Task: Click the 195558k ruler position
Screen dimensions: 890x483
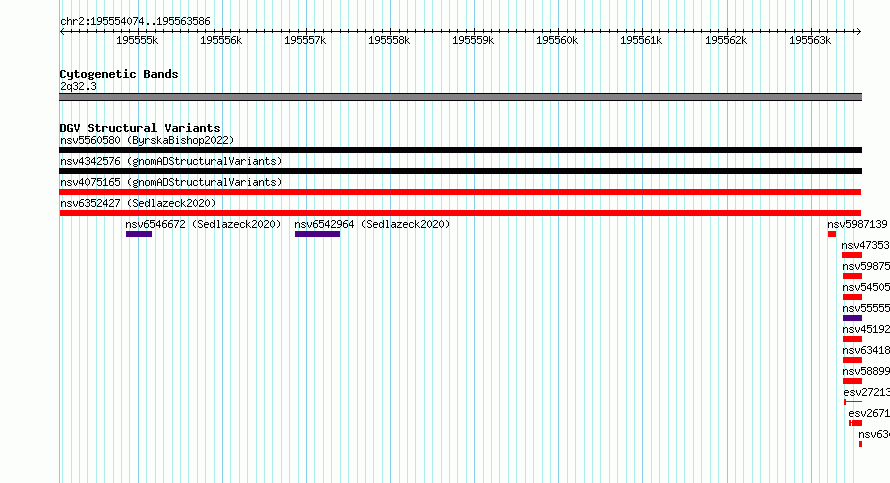Action: coord(389,40)
